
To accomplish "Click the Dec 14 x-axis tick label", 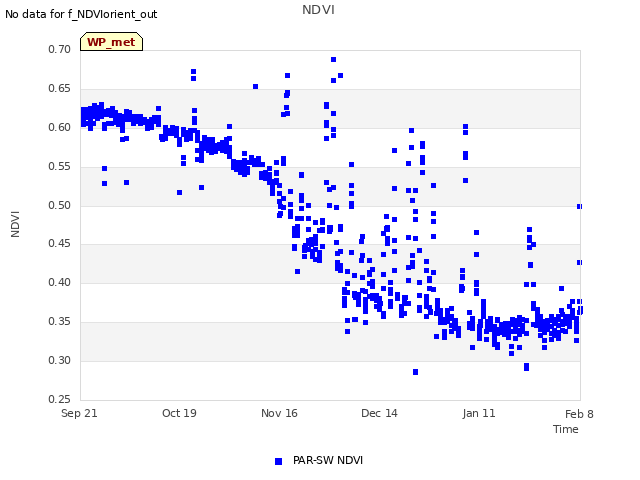I will [379, 413].
